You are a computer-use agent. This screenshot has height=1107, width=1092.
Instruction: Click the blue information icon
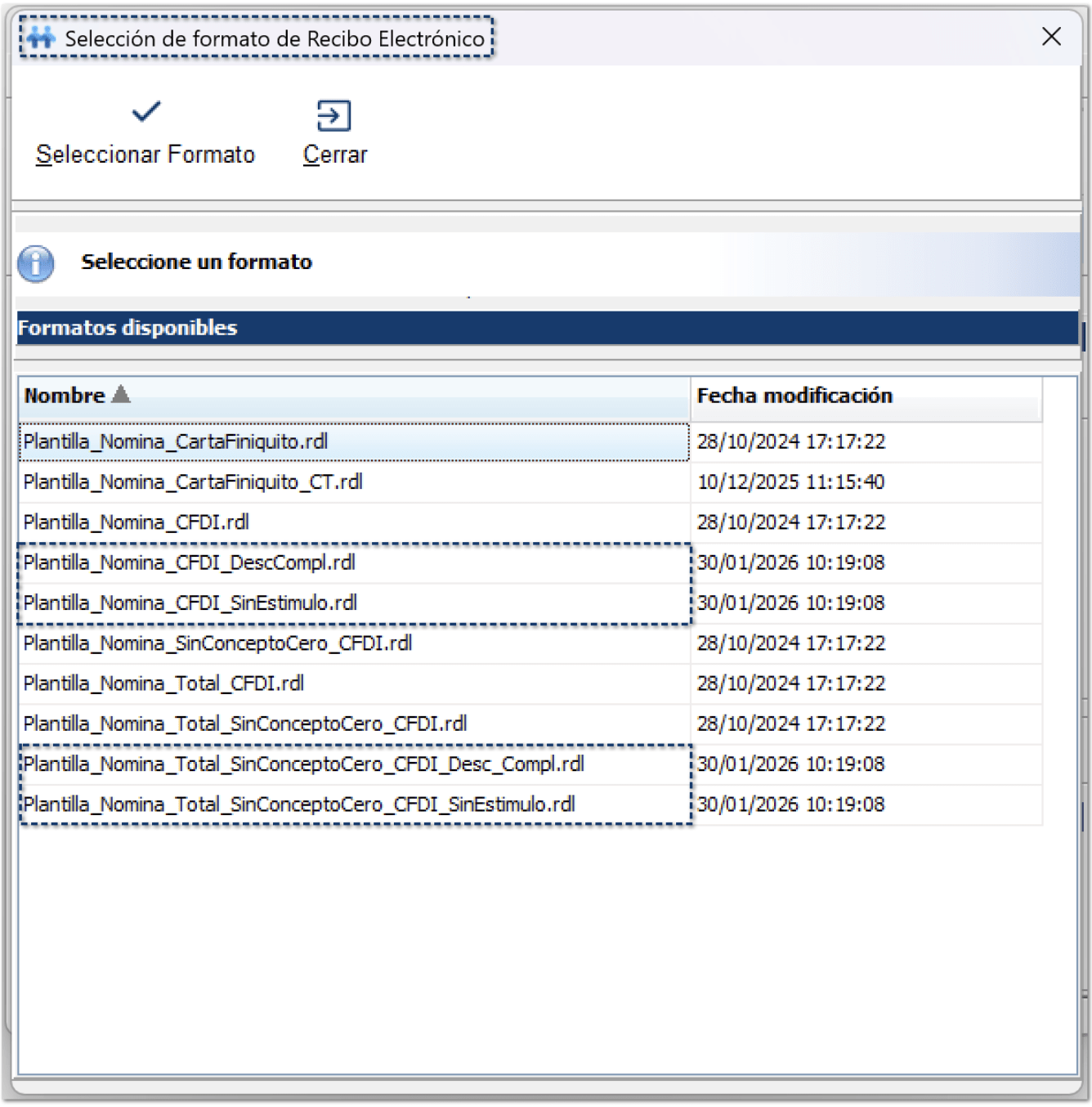(x=36, y=263)
